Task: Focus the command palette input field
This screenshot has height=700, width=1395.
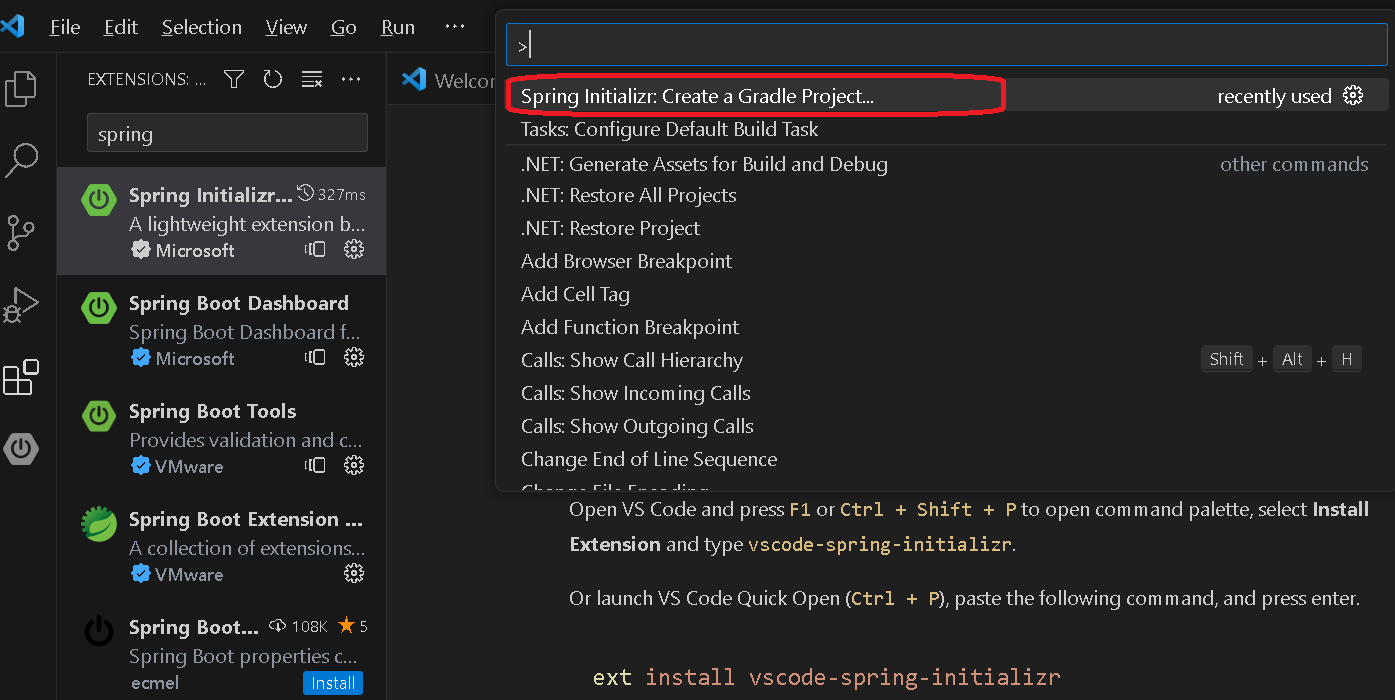Action: 946,45
